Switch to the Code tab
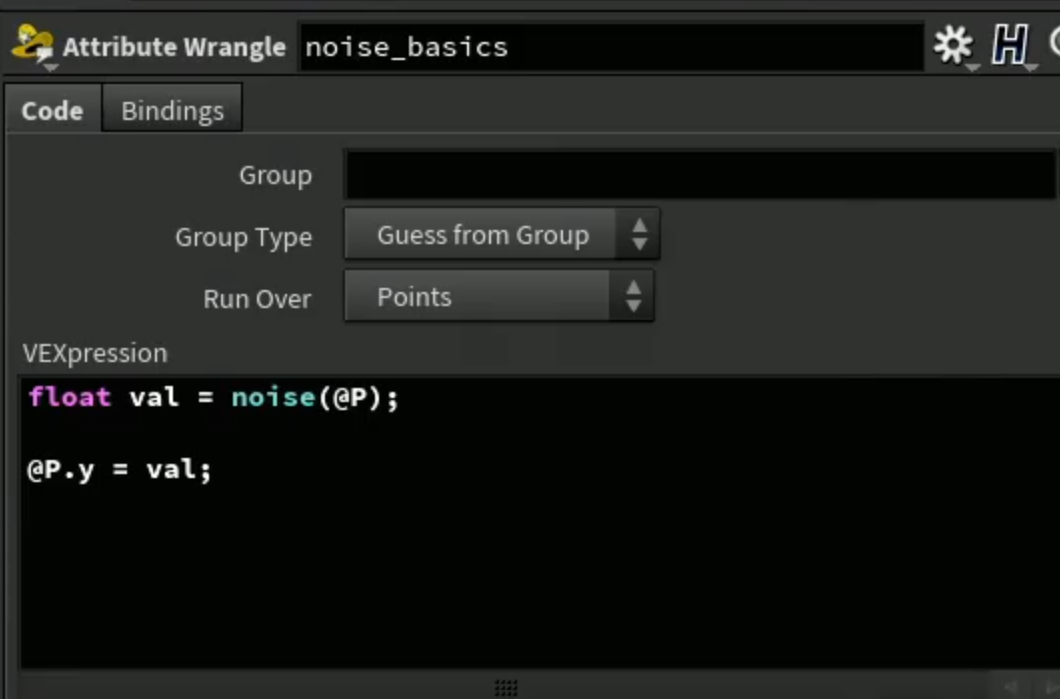1060x699 pixels. click(x=53, y=110)
